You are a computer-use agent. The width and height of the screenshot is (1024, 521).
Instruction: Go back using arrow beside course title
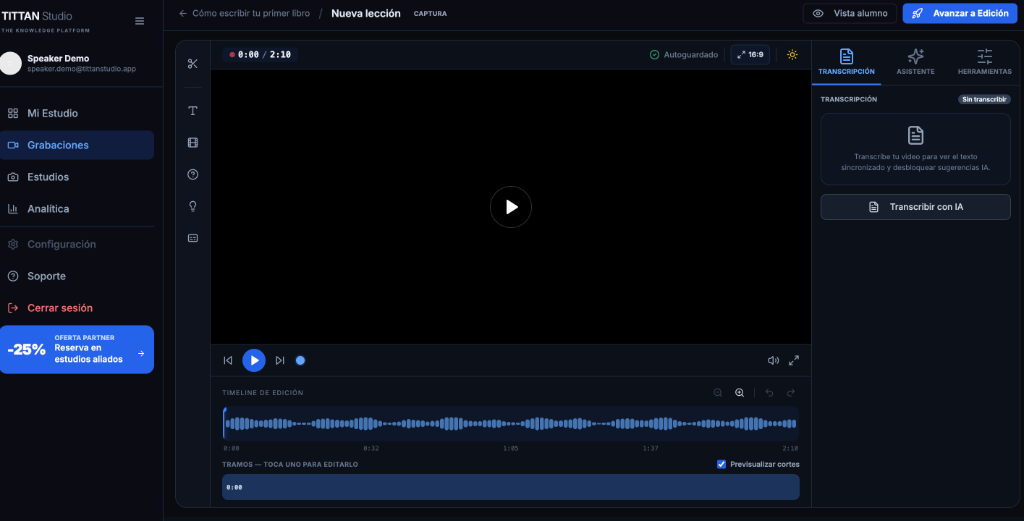pyautogui.click(x=183, y=13)
